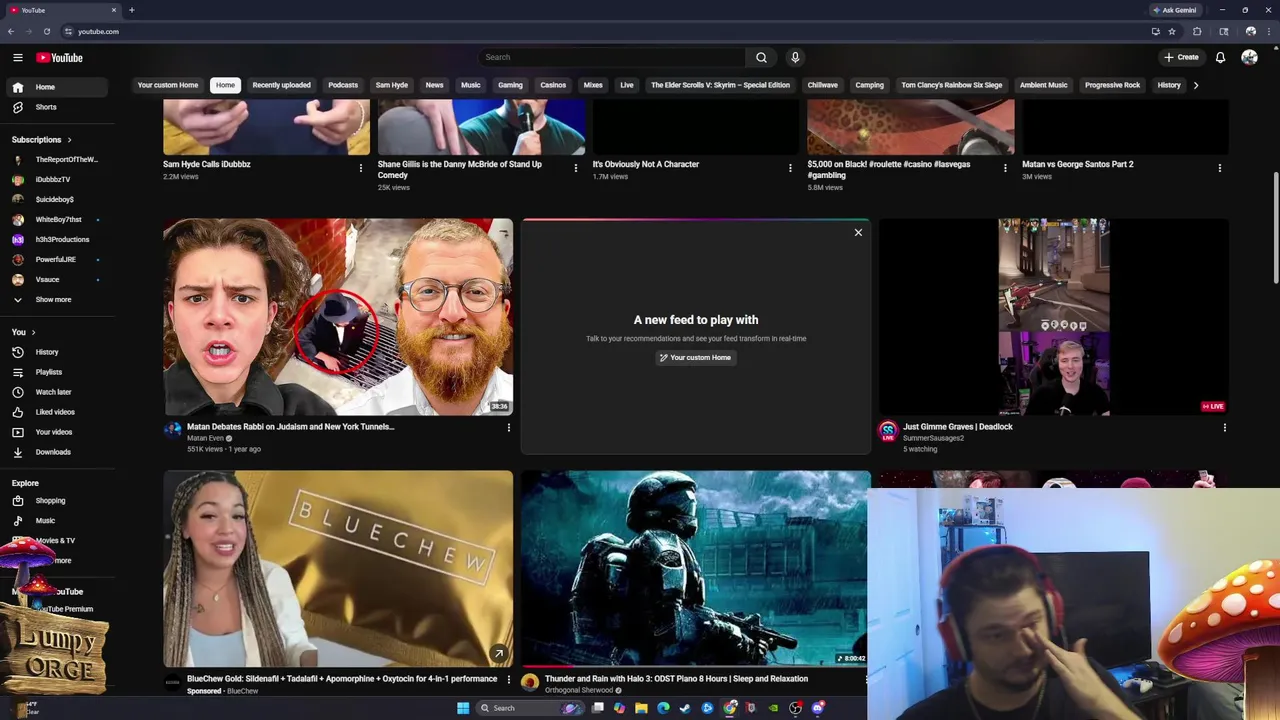Screen dimensions: 1280x720
Task: Click the YouTube logo
Action: point(60,57)
